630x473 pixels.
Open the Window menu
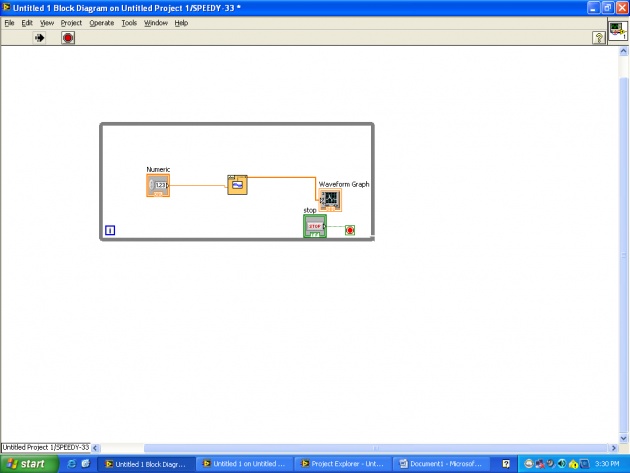[156, 23]
